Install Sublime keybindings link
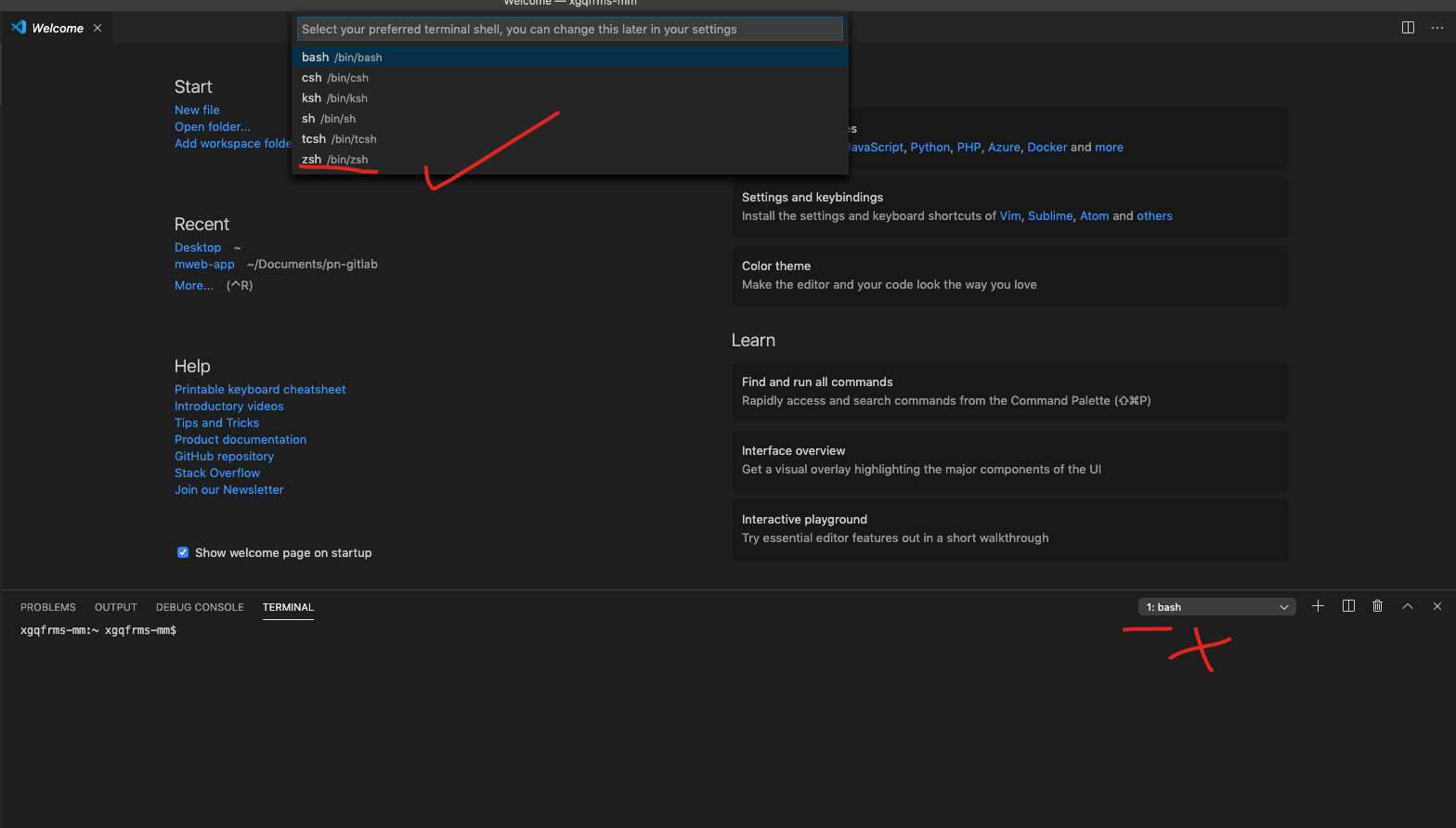Image resolution: width=1456 pixels, height=828 pixels. coord(1050,215)
